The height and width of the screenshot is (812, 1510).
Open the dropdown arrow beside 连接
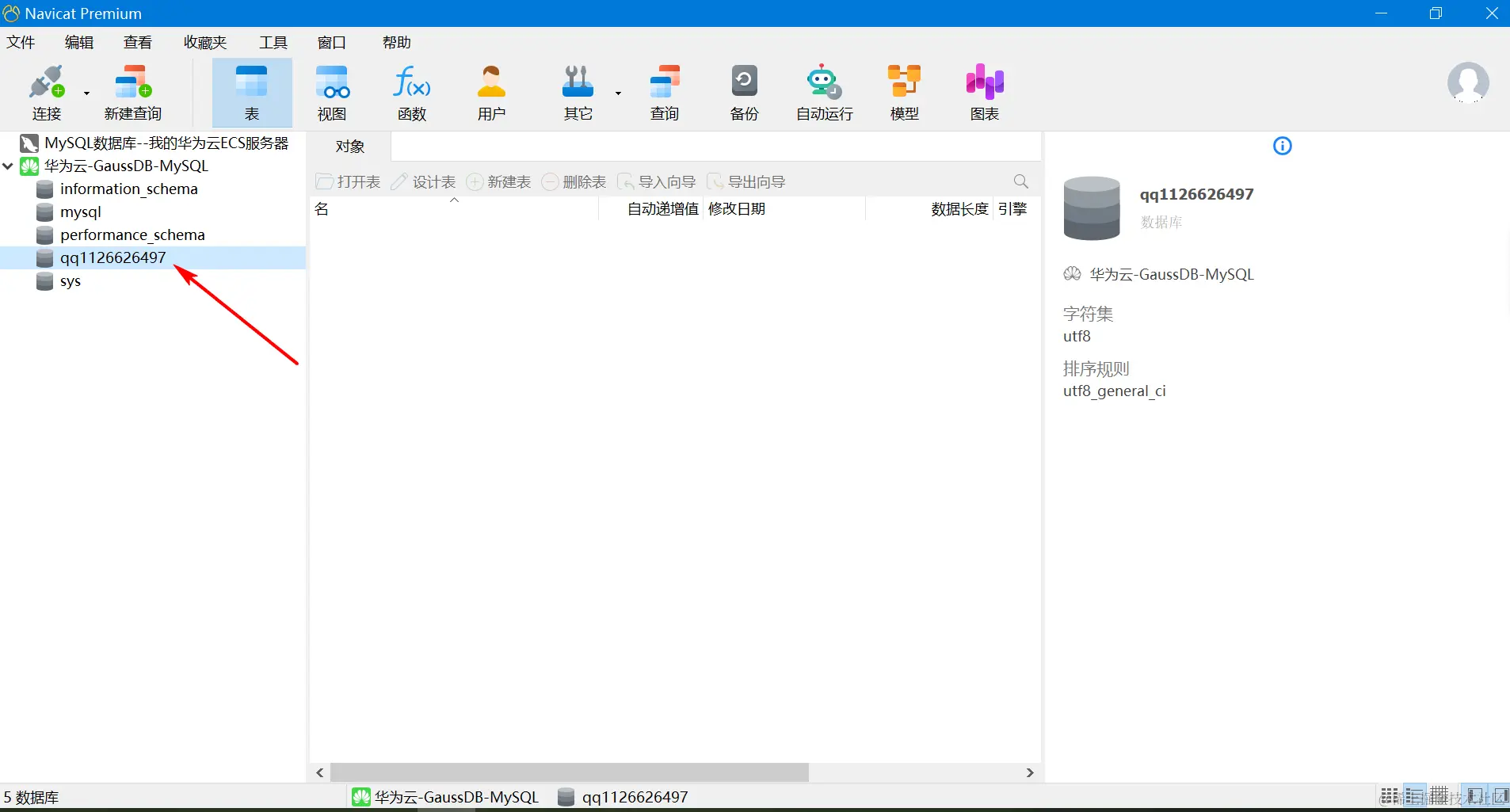click(86, 93)
